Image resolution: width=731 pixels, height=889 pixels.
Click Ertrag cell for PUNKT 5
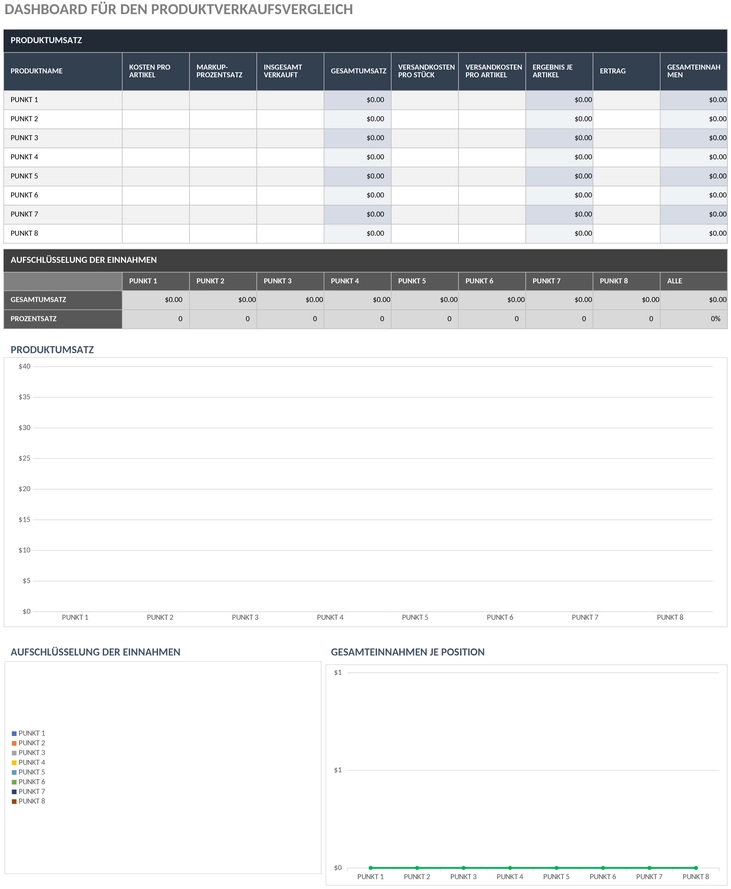coord(627,176)
